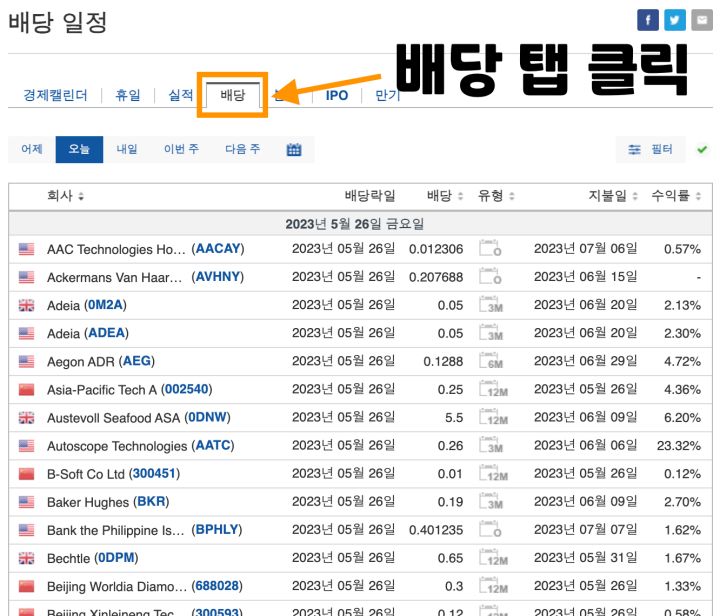Click 12M type icon in B-Soft Co row
Viewport: 720px width, 616px height.
tap(493, 473)
